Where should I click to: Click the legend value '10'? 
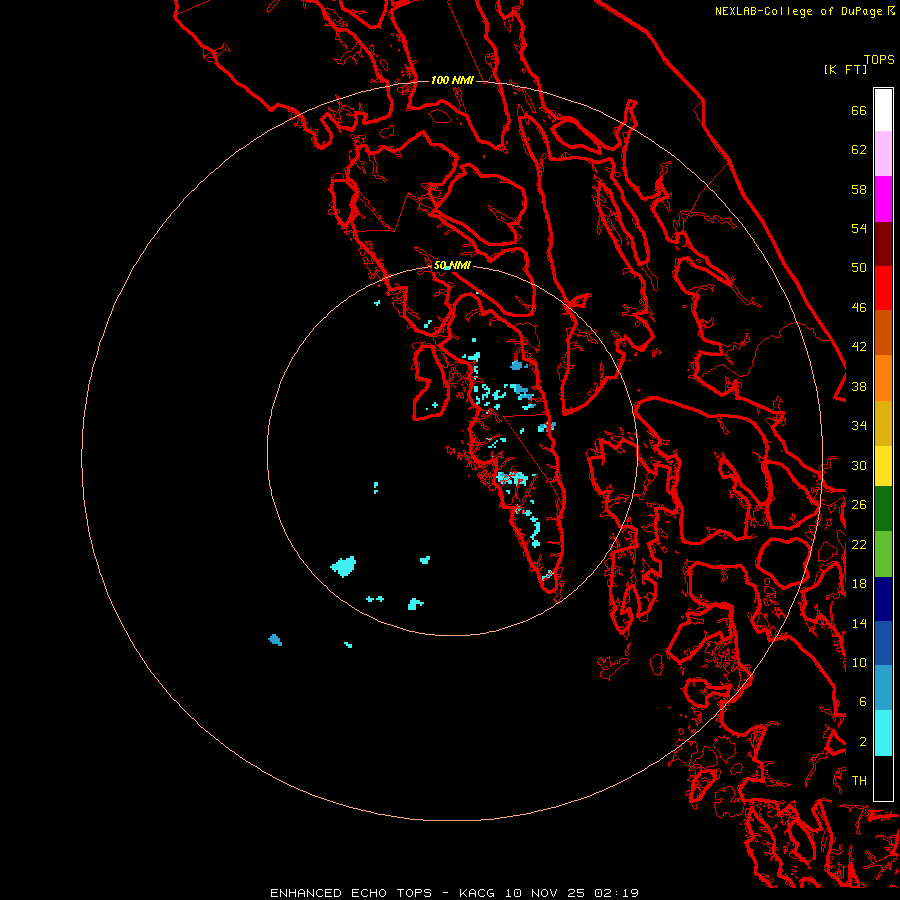tap(859, 663)
